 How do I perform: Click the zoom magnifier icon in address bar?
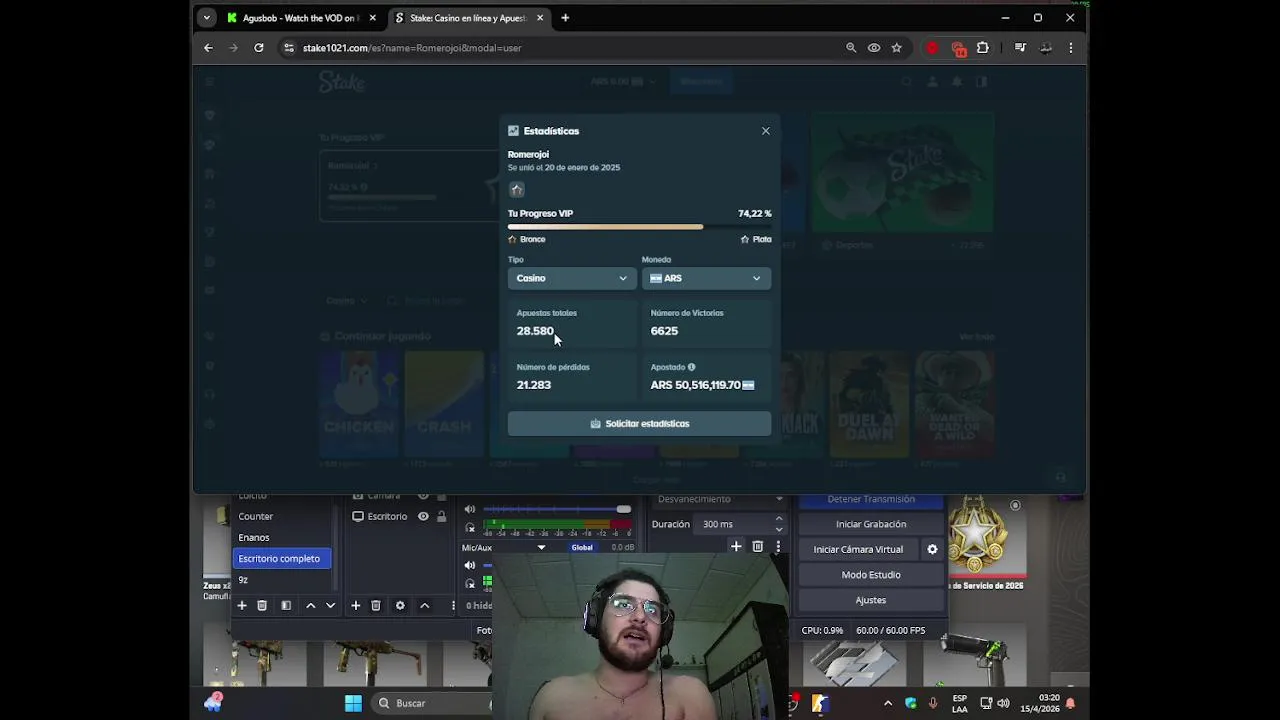click(x=851, y=48)
